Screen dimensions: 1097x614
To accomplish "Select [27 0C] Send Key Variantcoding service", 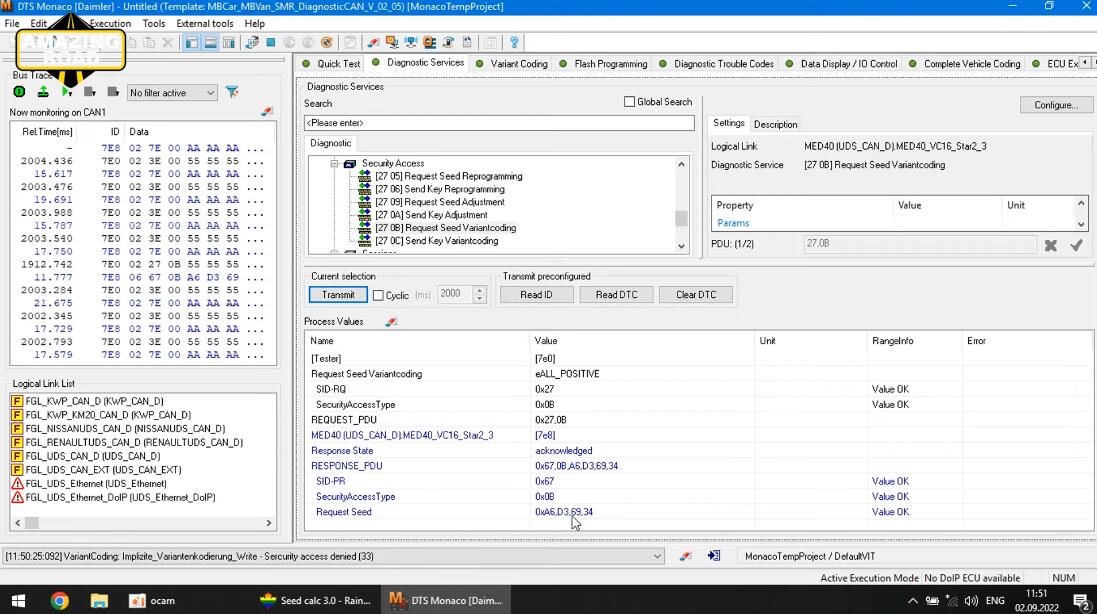I will coord(437,241).
